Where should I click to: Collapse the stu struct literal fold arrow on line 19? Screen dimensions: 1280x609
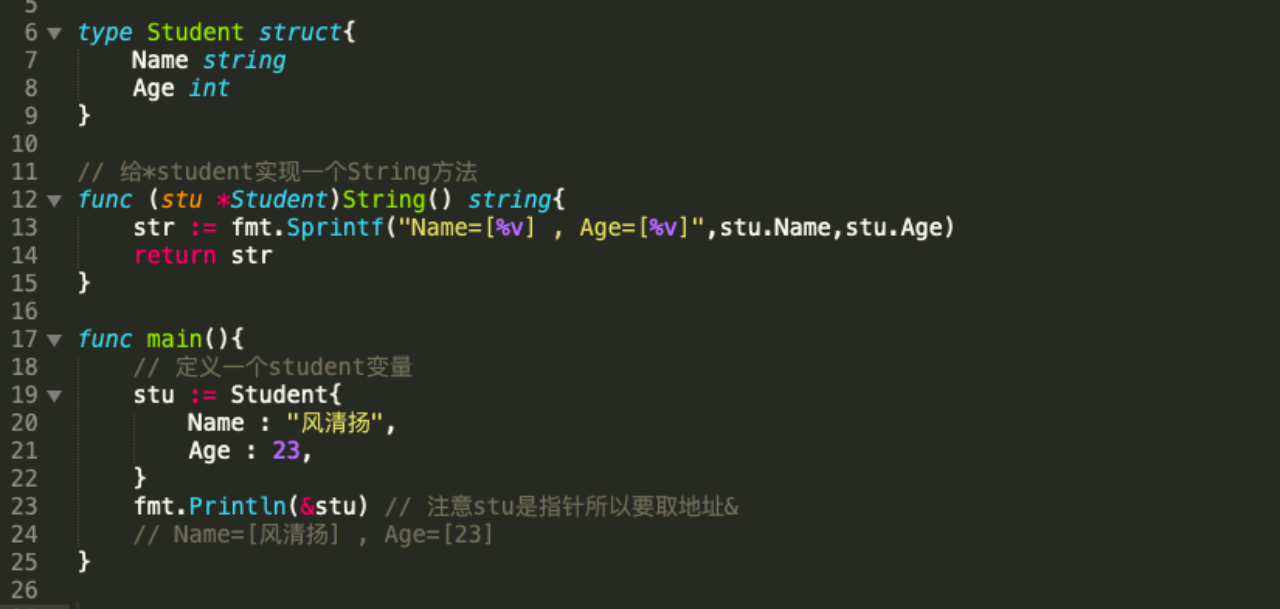click(54, 396)
